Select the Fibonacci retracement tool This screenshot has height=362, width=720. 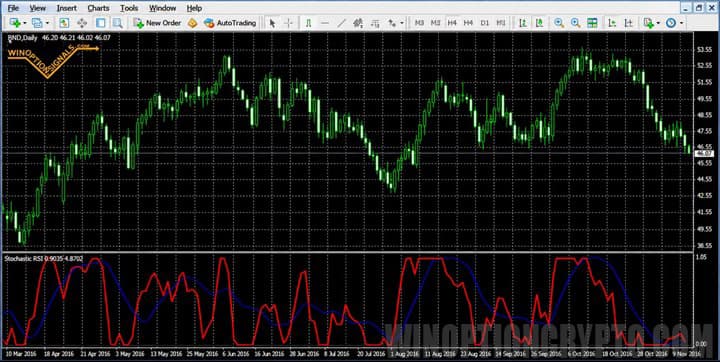click(375, 23)
